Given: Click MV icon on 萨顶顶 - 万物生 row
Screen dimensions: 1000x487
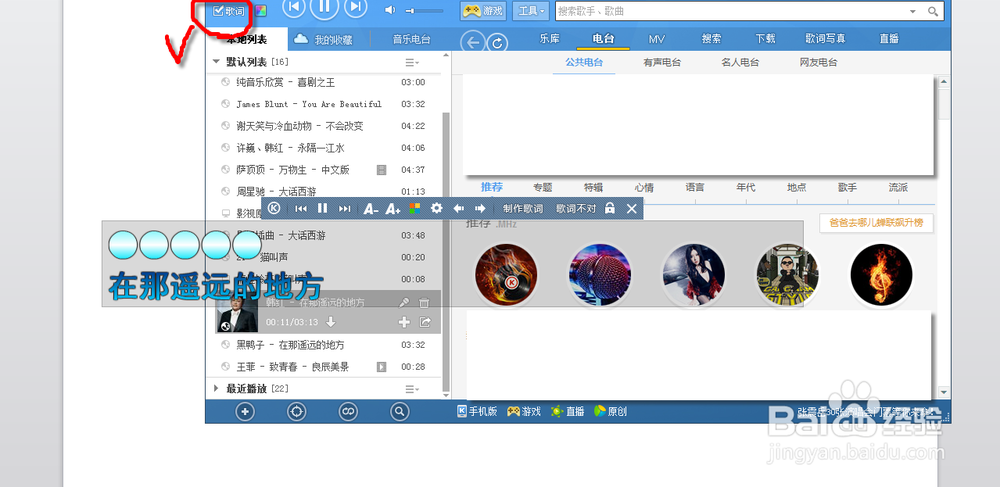Looking at the screenshot, I should click(381, 170).
